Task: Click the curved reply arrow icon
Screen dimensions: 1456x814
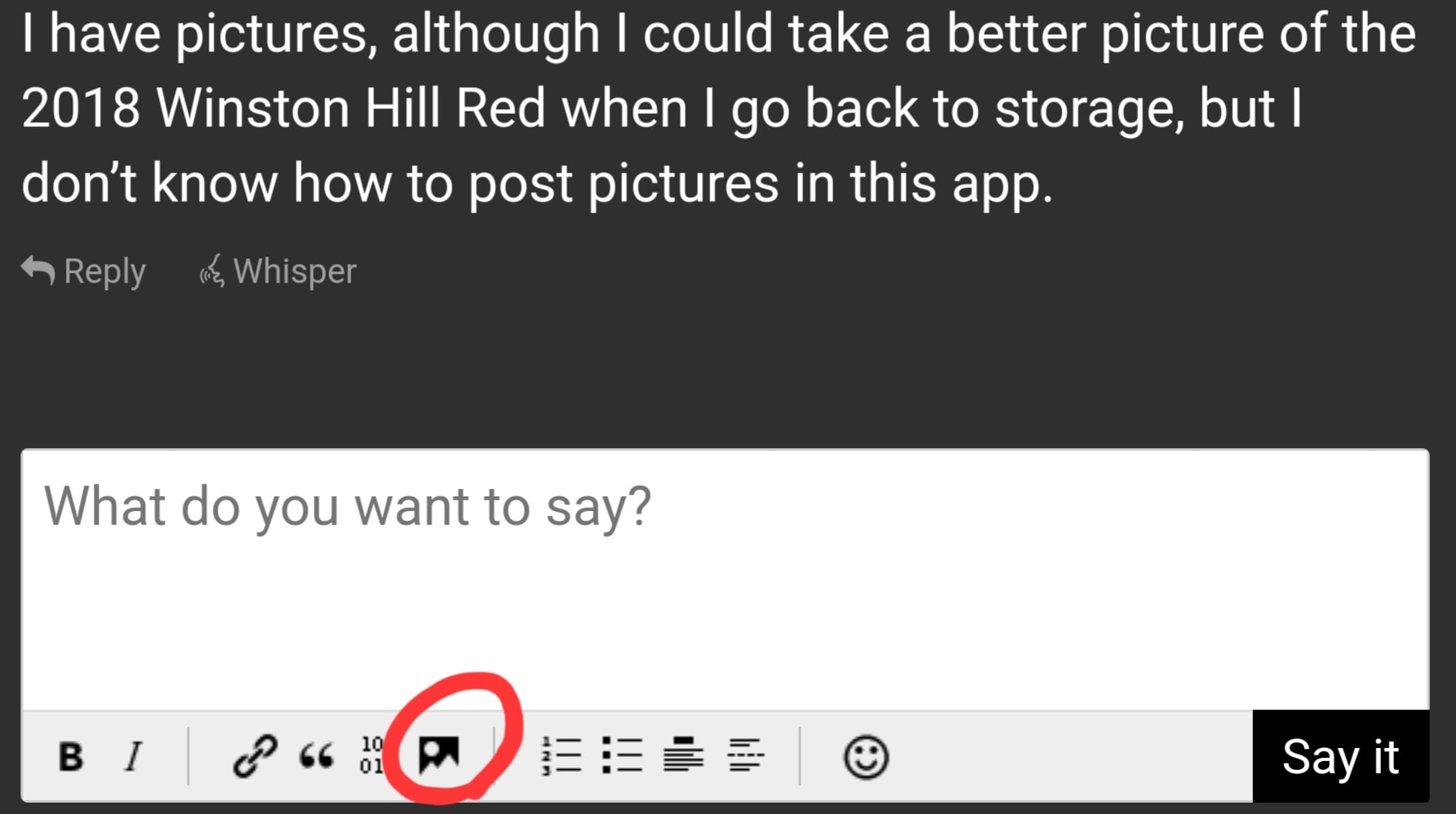Action: pos(38,270)
